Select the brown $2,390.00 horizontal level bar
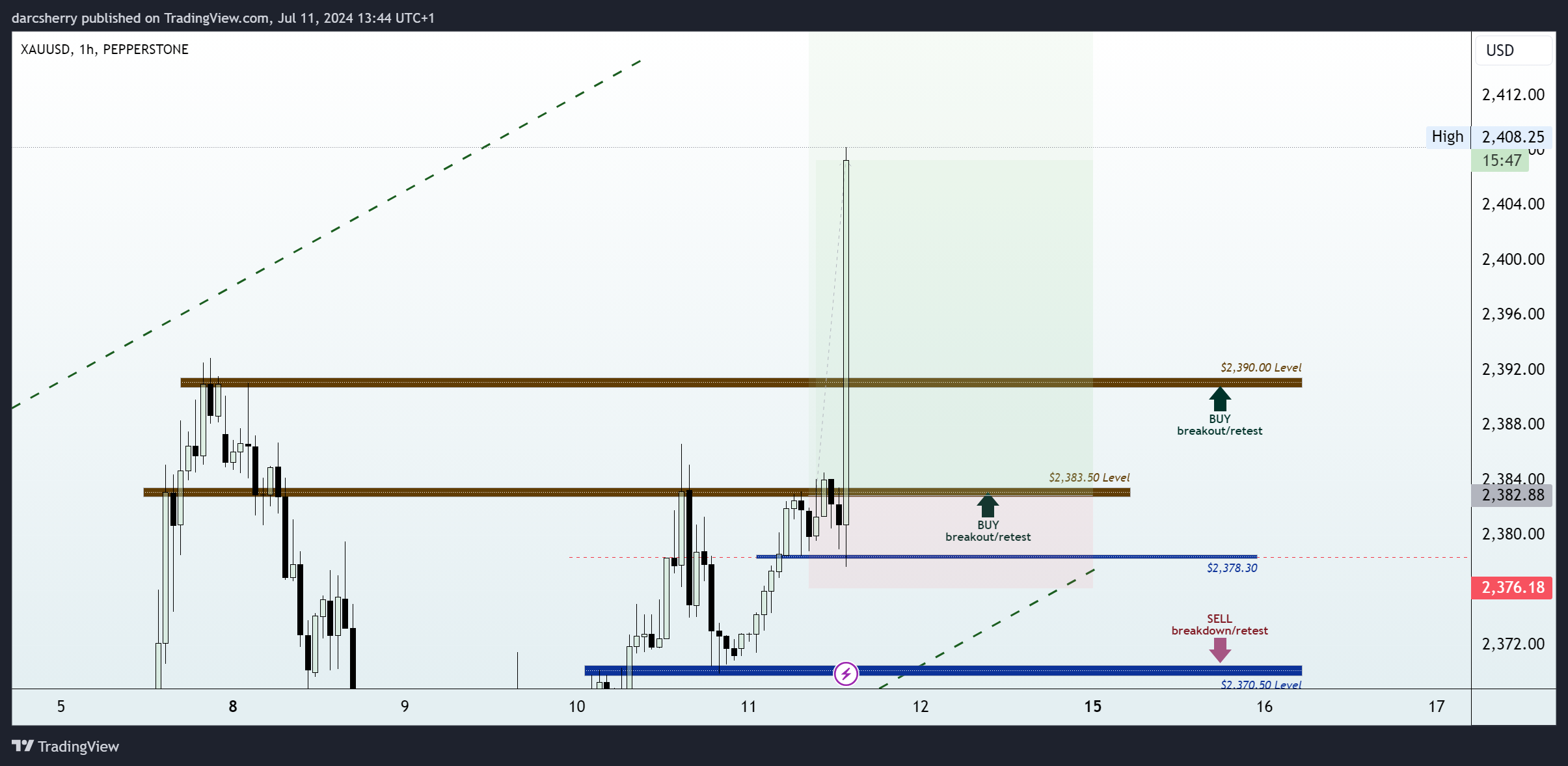 [741, 383]
